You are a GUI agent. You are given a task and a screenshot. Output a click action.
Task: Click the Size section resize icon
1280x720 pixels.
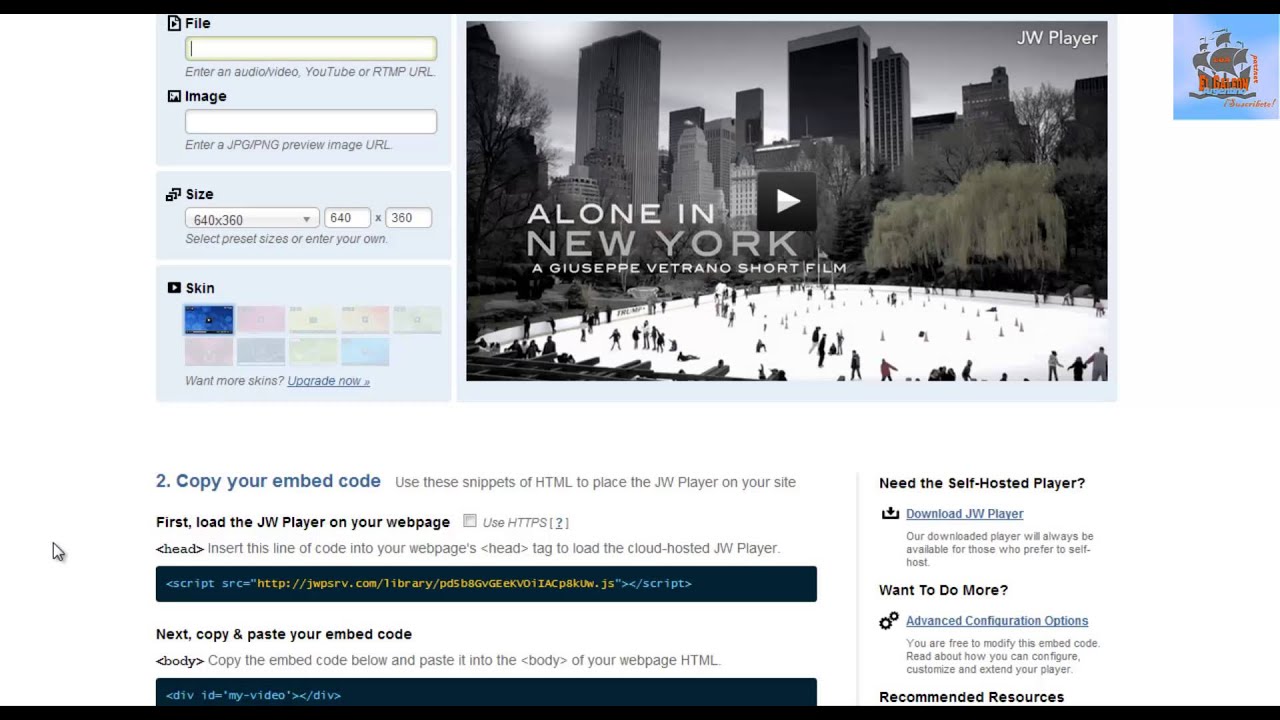tap(174, 194)
